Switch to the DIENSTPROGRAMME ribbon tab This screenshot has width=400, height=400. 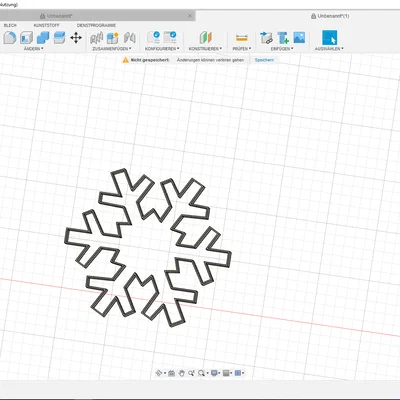[96, 25]
